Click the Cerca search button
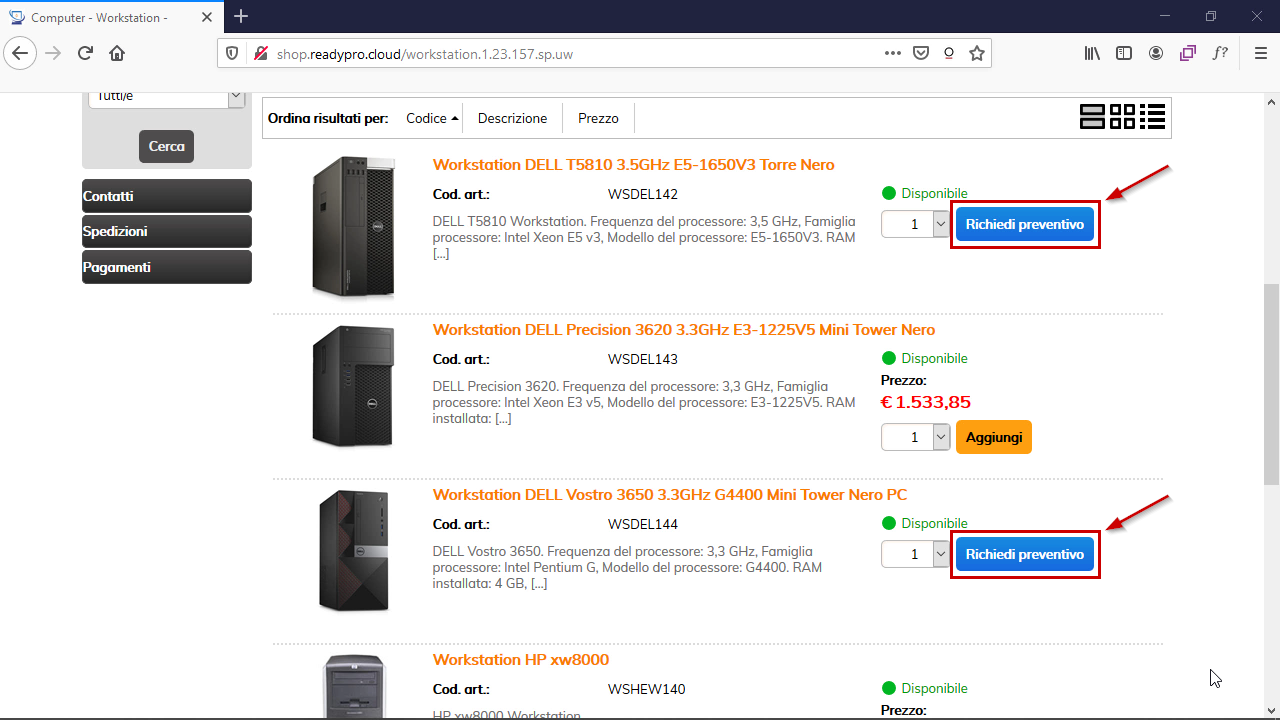The image size is (1280, 720). pos(166,146)
